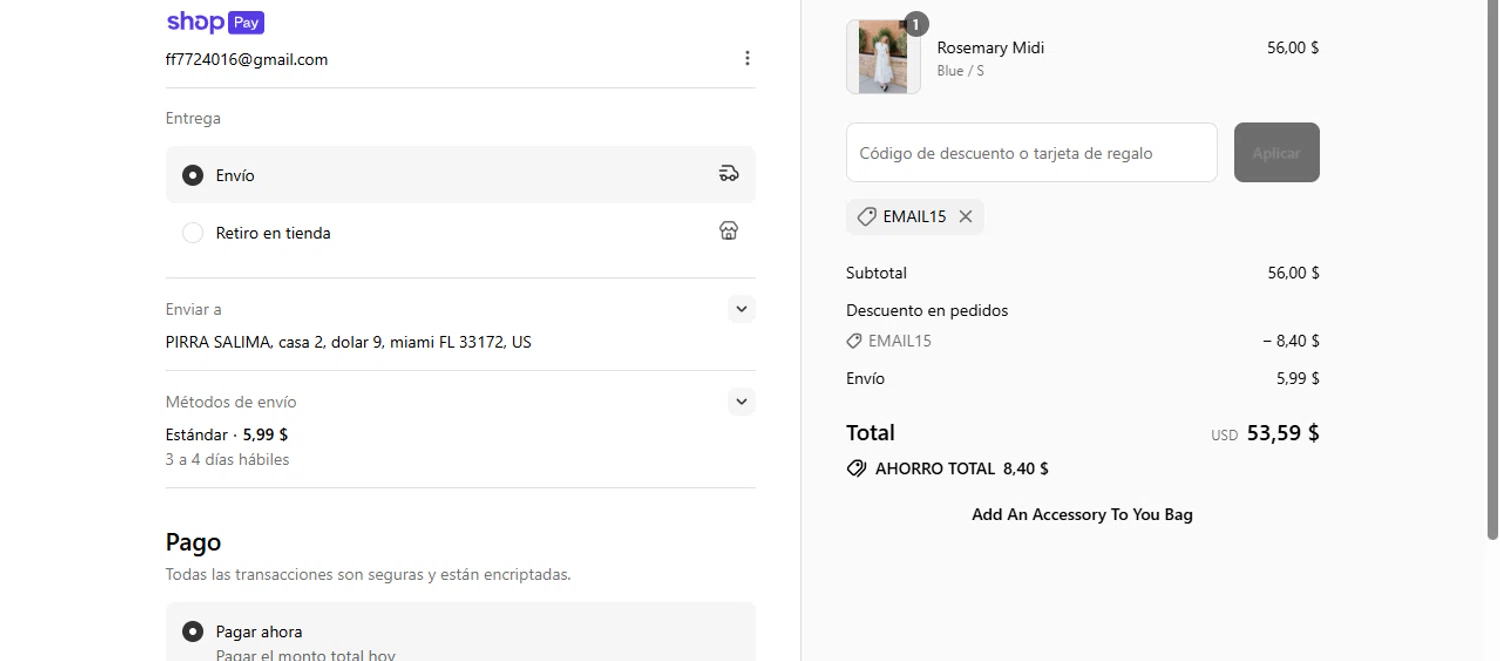Open the three-dot account options menu

747,58
